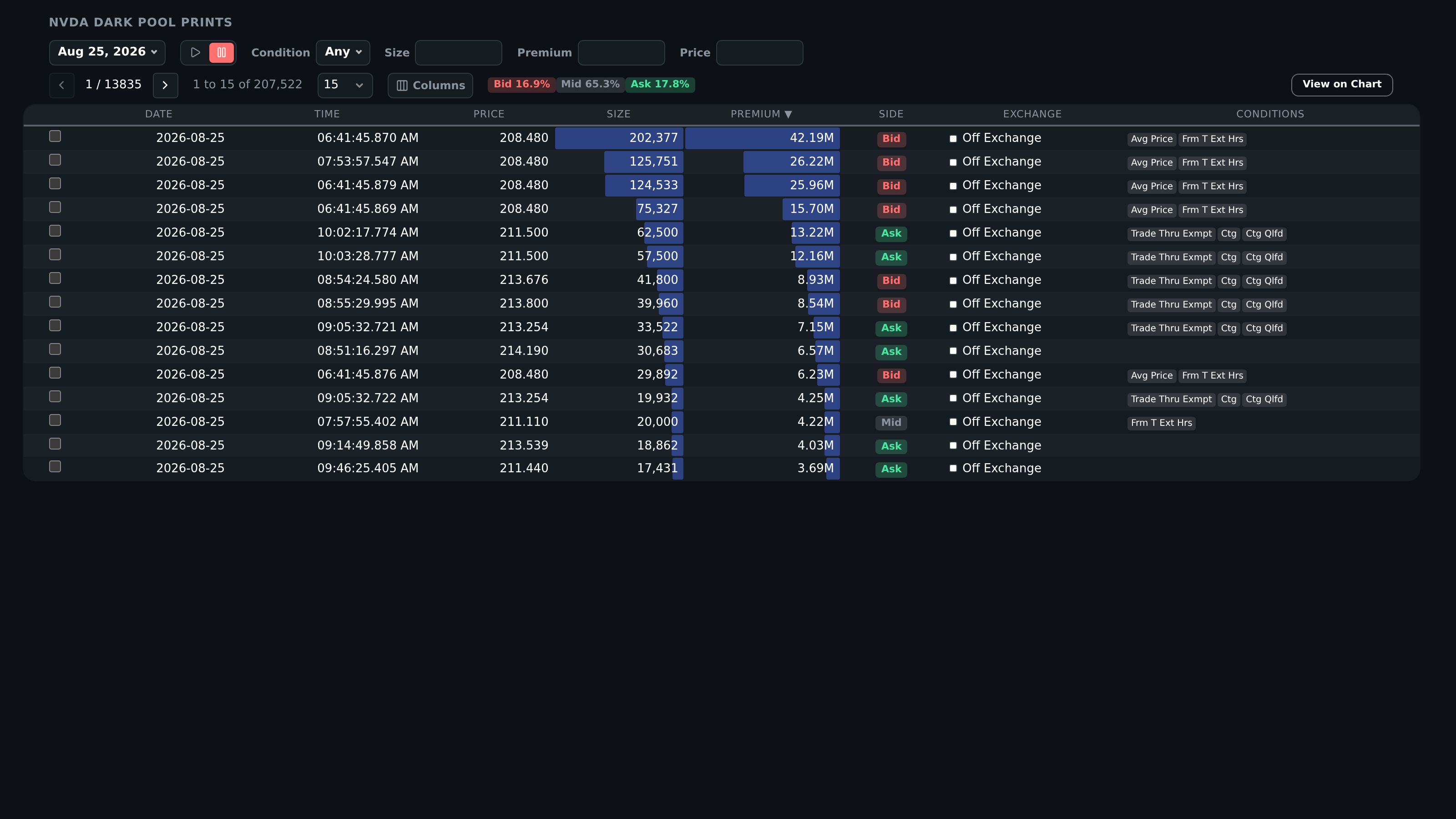Click size value 202,377
The width and height of the screenshot is (1456, 819).
coord(653,138)
